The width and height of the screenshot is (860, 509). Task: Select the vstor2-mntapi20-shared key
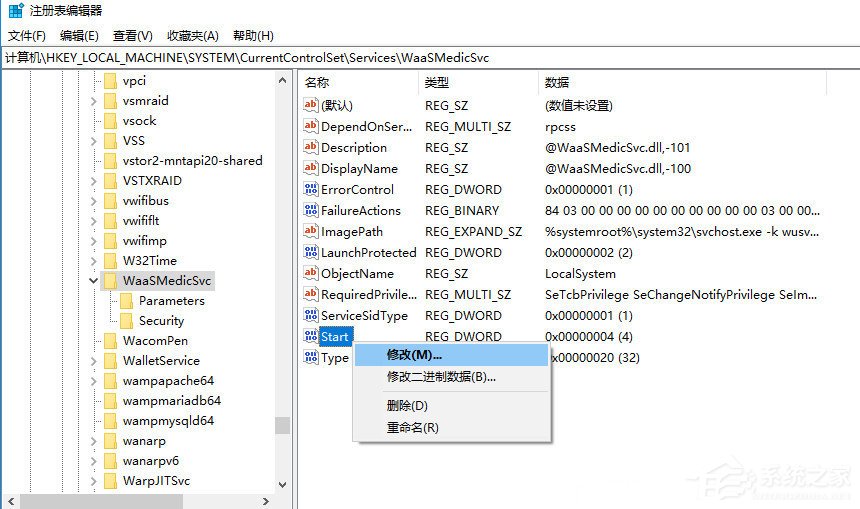(193, 161)
